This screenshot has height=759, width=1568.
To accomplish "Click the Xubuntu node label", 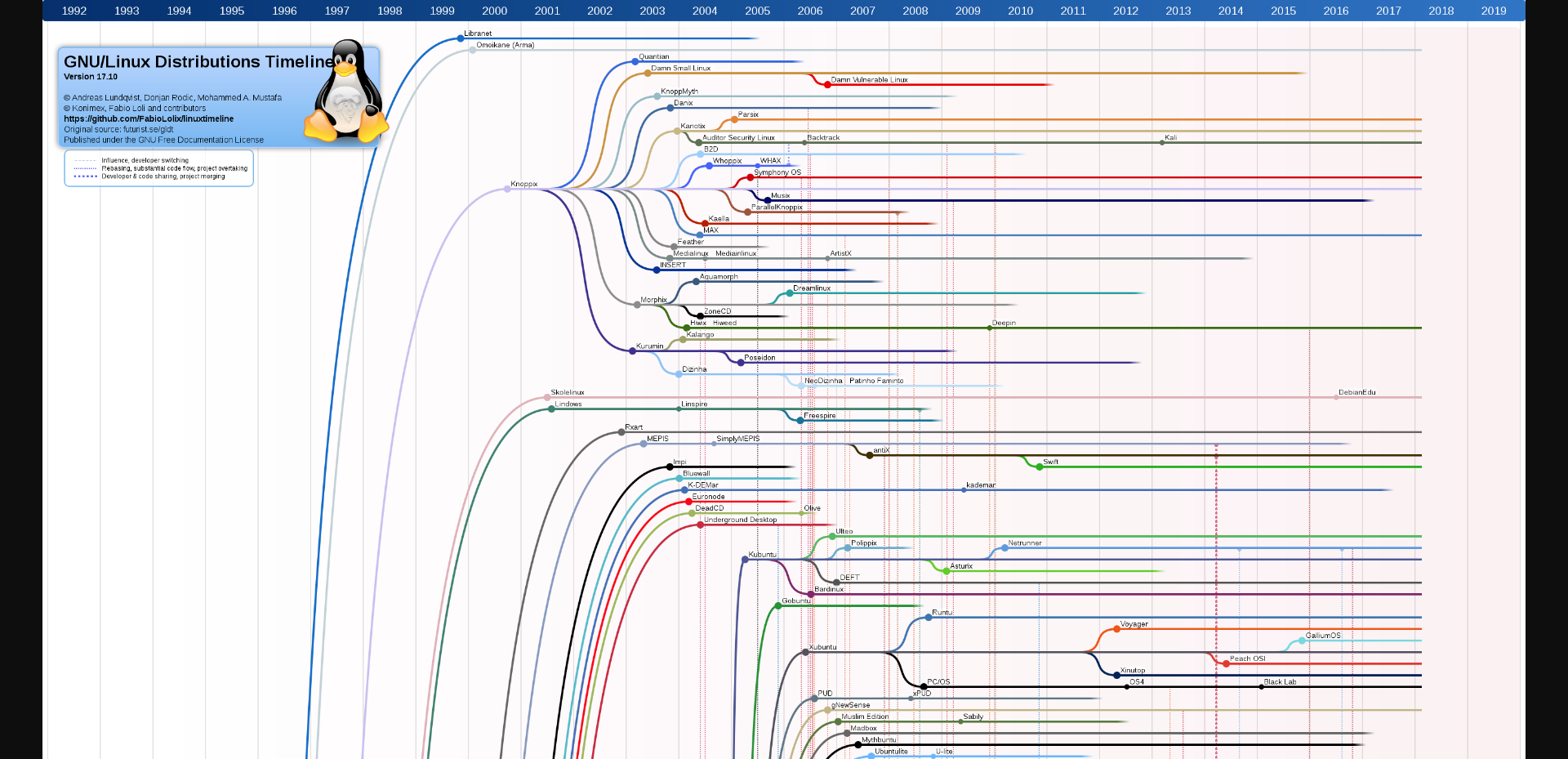I will coord(823,647).
